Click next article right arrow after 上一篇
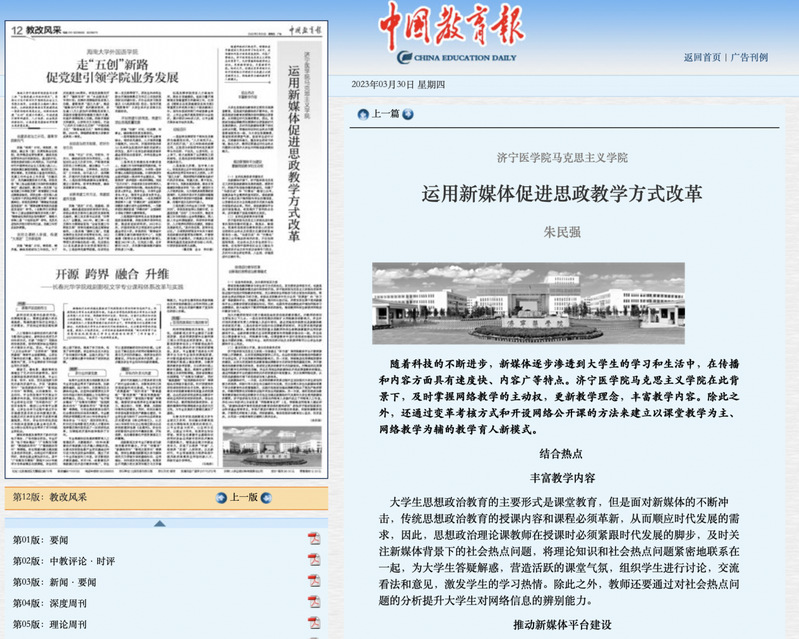The height and width of the screenshot is (639, 799). click(x=409, y=113)
